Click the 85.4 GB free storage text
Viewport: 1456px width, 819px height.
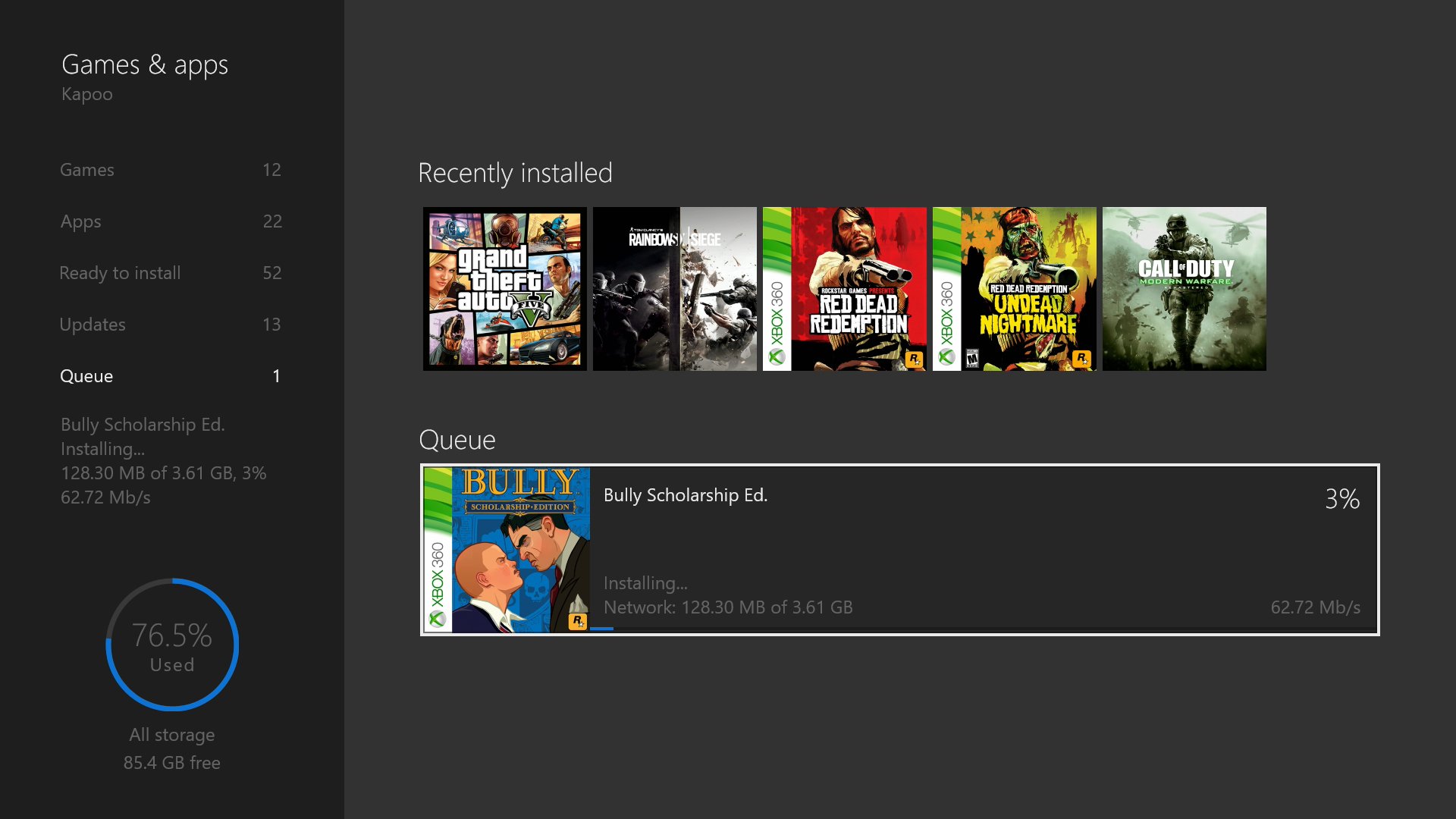click(172, 763)
